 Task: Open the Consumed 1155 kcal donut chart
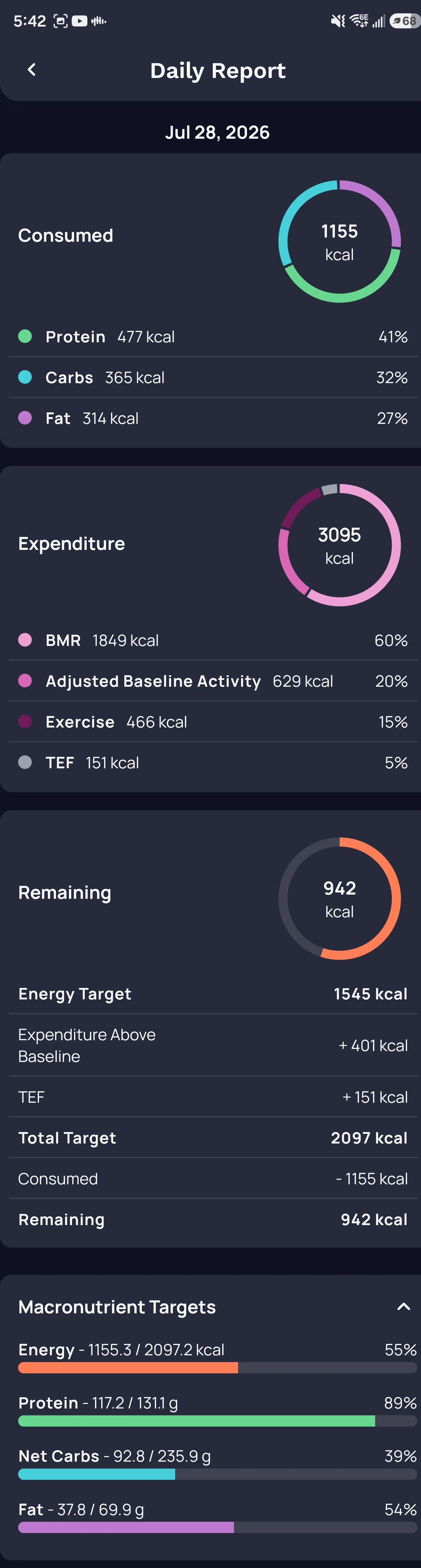click(339, 241)
